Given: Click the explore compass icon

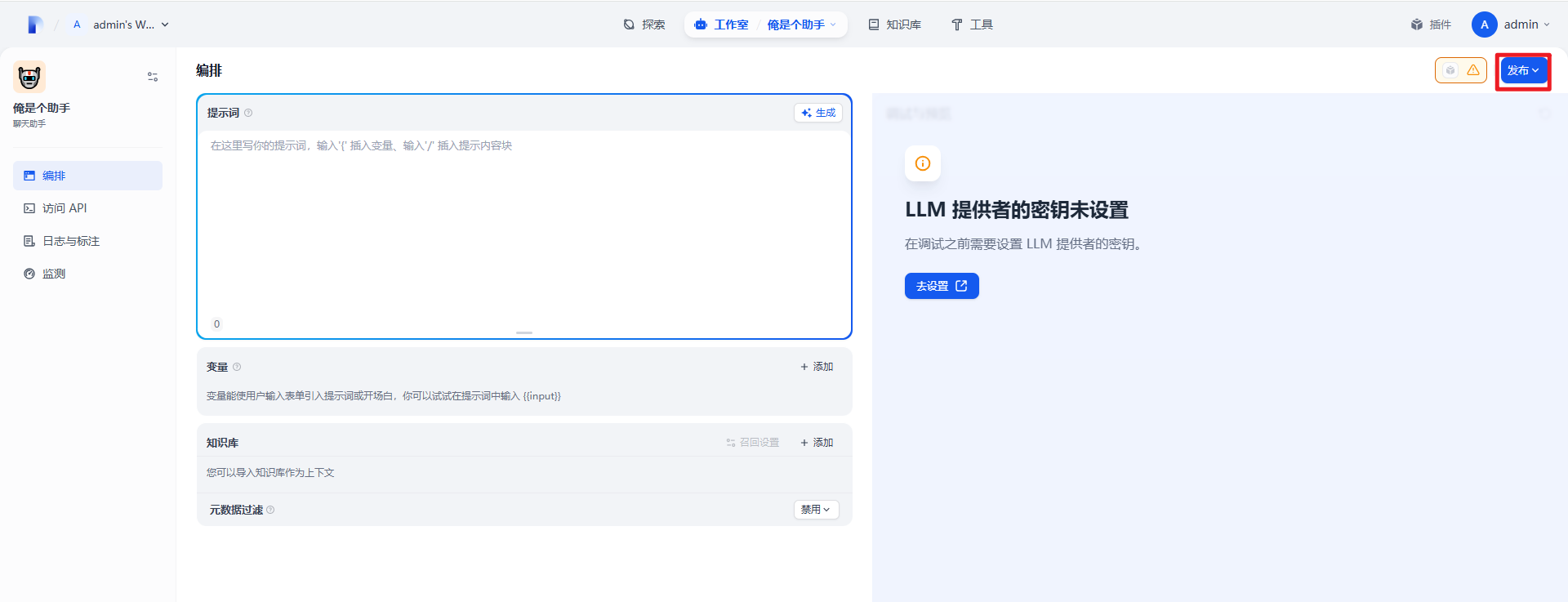Looking at the screenshot, I should click(629, 25).
